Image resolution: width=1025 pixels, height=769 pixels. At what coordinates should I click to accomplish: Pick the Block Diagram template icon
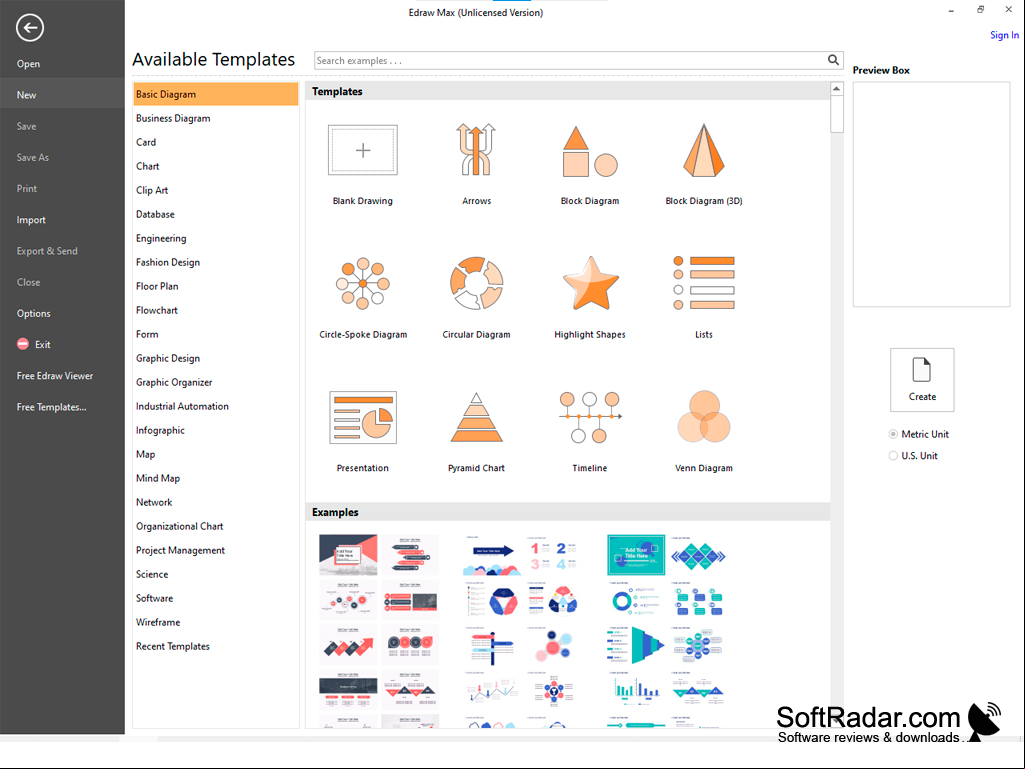(x=590, y=151)
